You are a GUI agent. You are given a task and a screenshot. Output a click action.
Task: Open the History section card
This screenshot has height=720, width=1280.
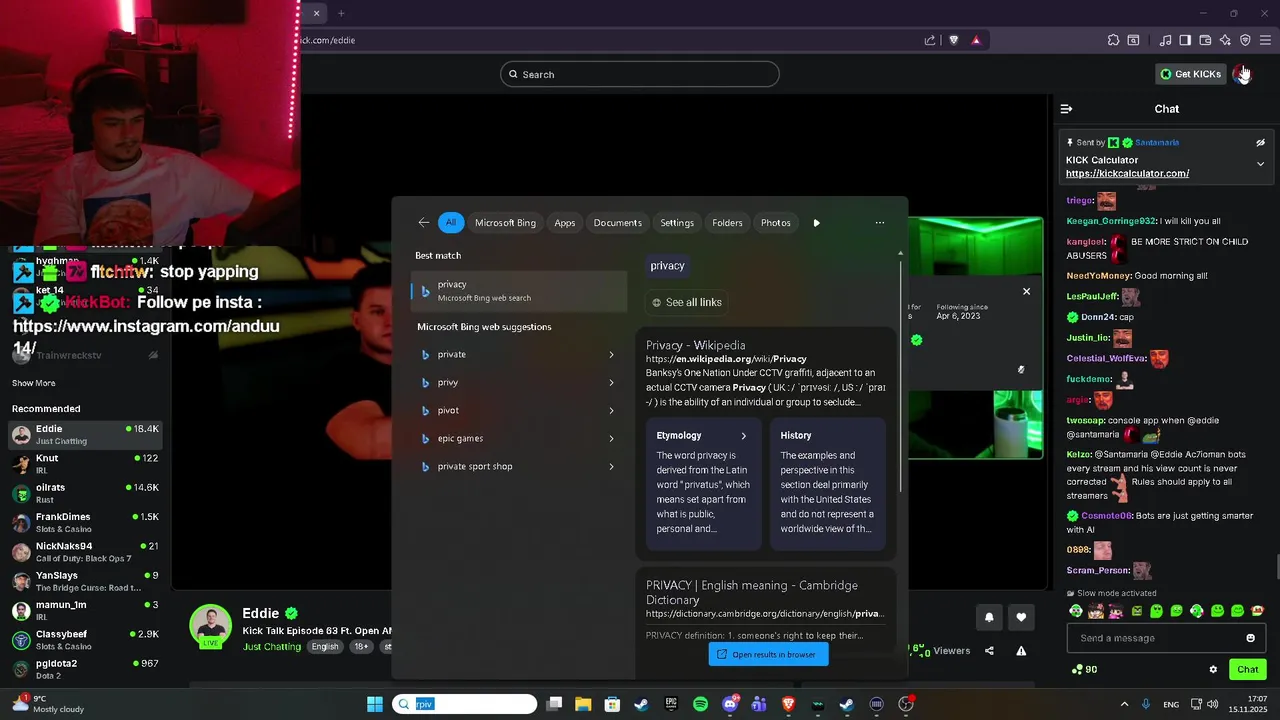click(827, 484)
